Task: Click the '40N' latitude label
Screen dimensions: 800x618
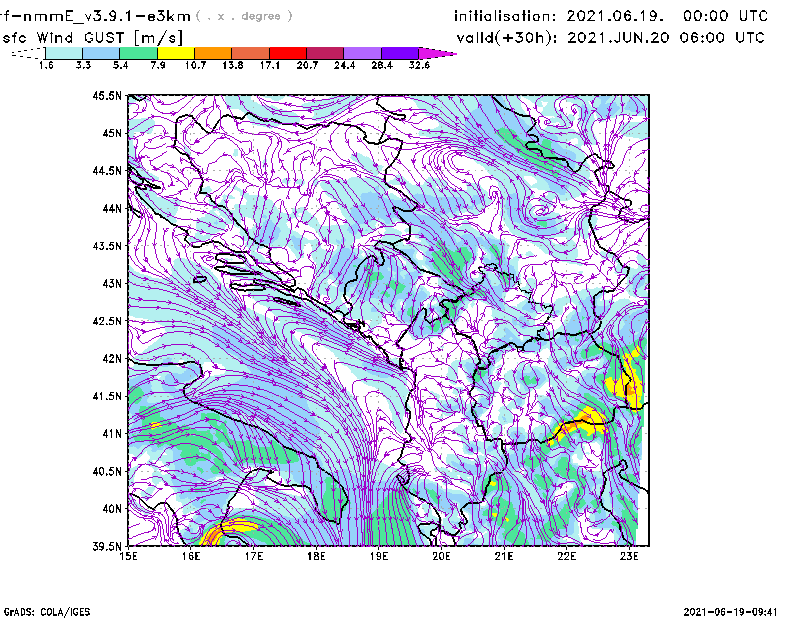Action: (x=112, y=509)
